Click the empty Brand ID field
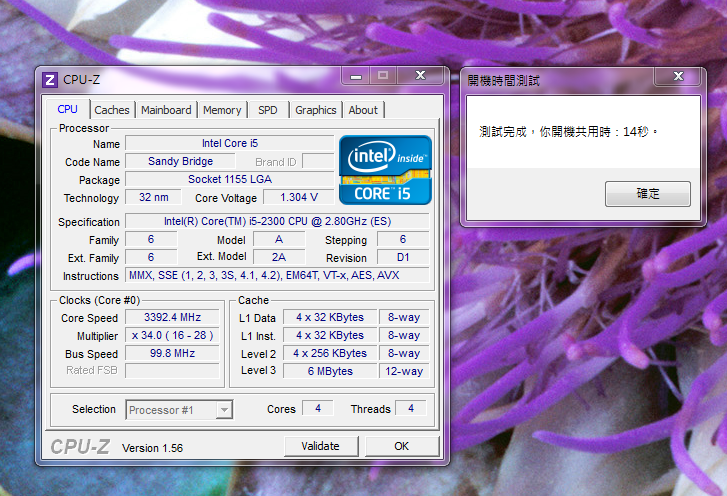The height and width of the screenshot is (496, 727). pyautogui.click(x=318, y=161)
